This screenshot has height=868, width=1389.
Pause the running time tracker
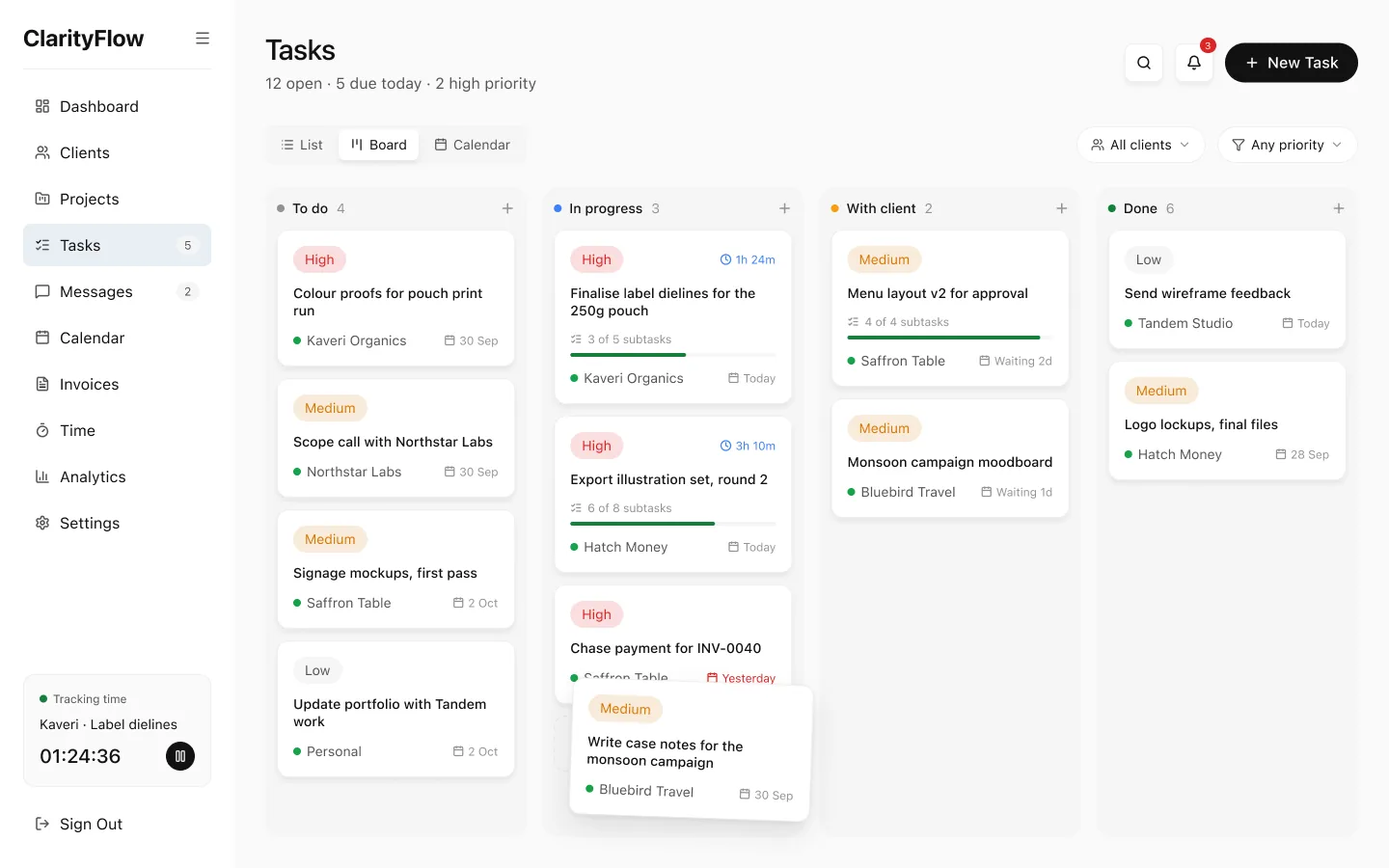pos(180,756)
